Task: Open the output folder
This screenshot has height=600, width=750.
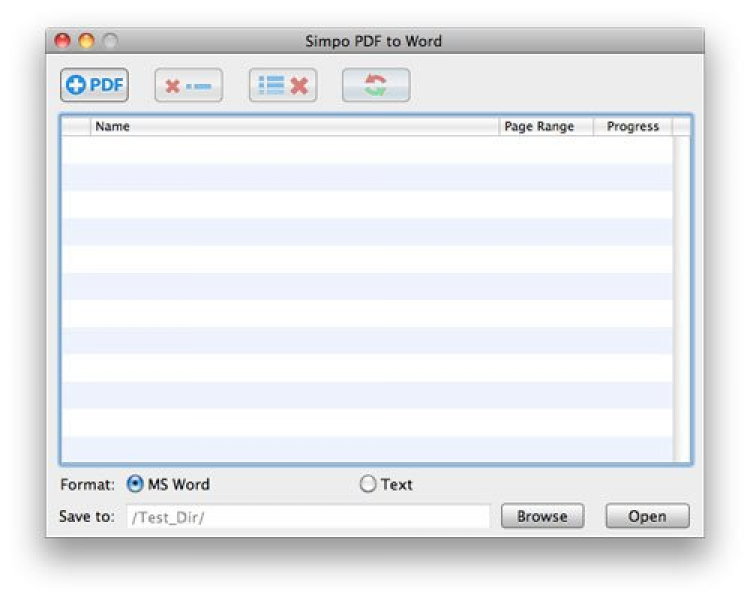Action: [647, 517]
